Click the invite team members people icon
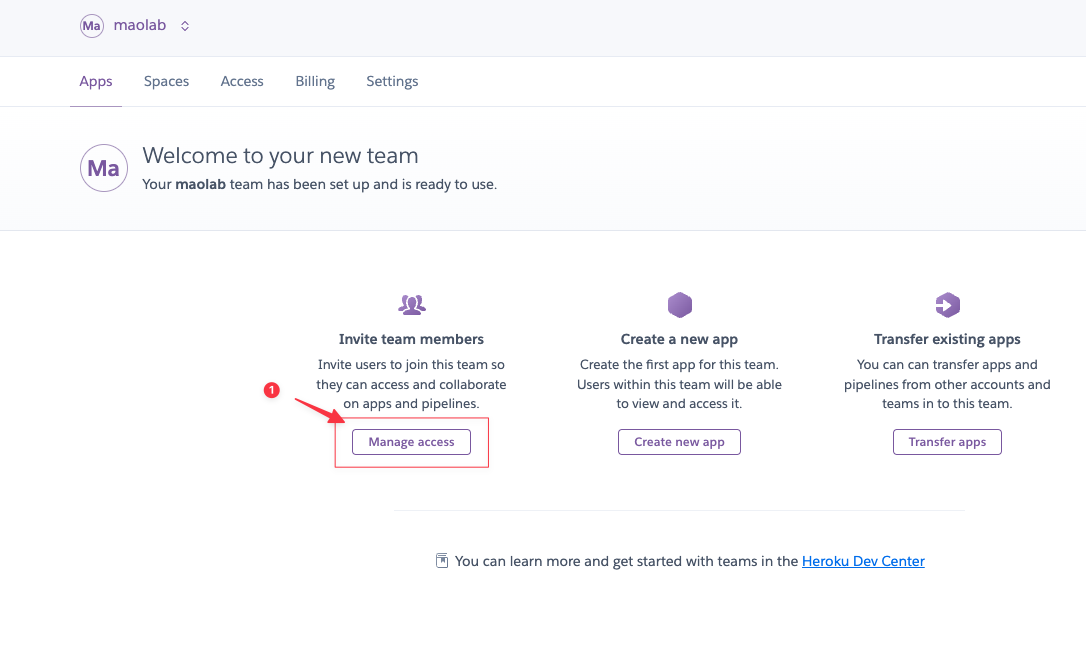This screenshot has height=664, width=1086. tap(411, 305)
